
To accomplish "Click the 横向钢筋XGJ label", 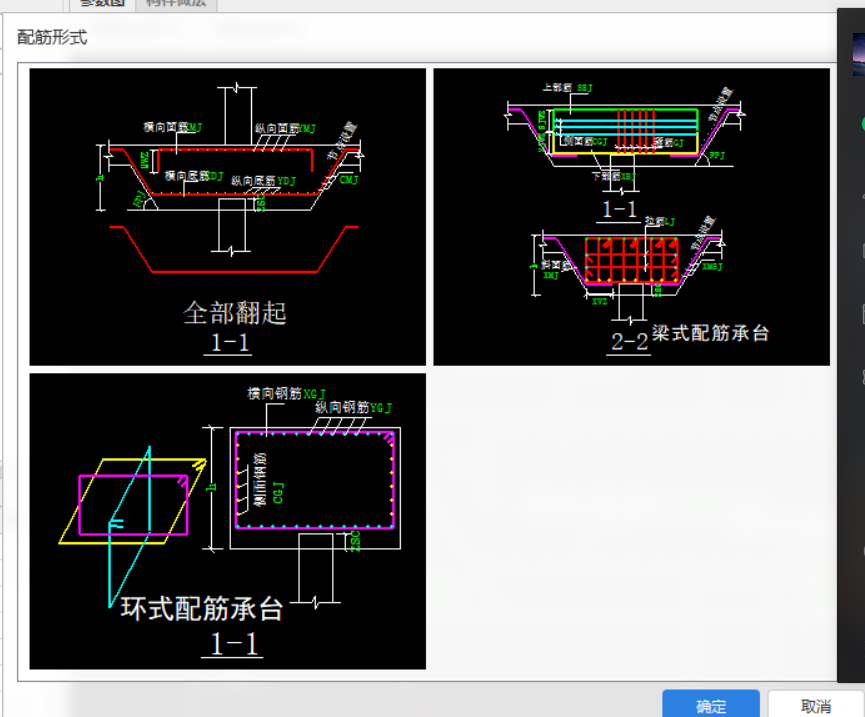I will pos(286,394).
